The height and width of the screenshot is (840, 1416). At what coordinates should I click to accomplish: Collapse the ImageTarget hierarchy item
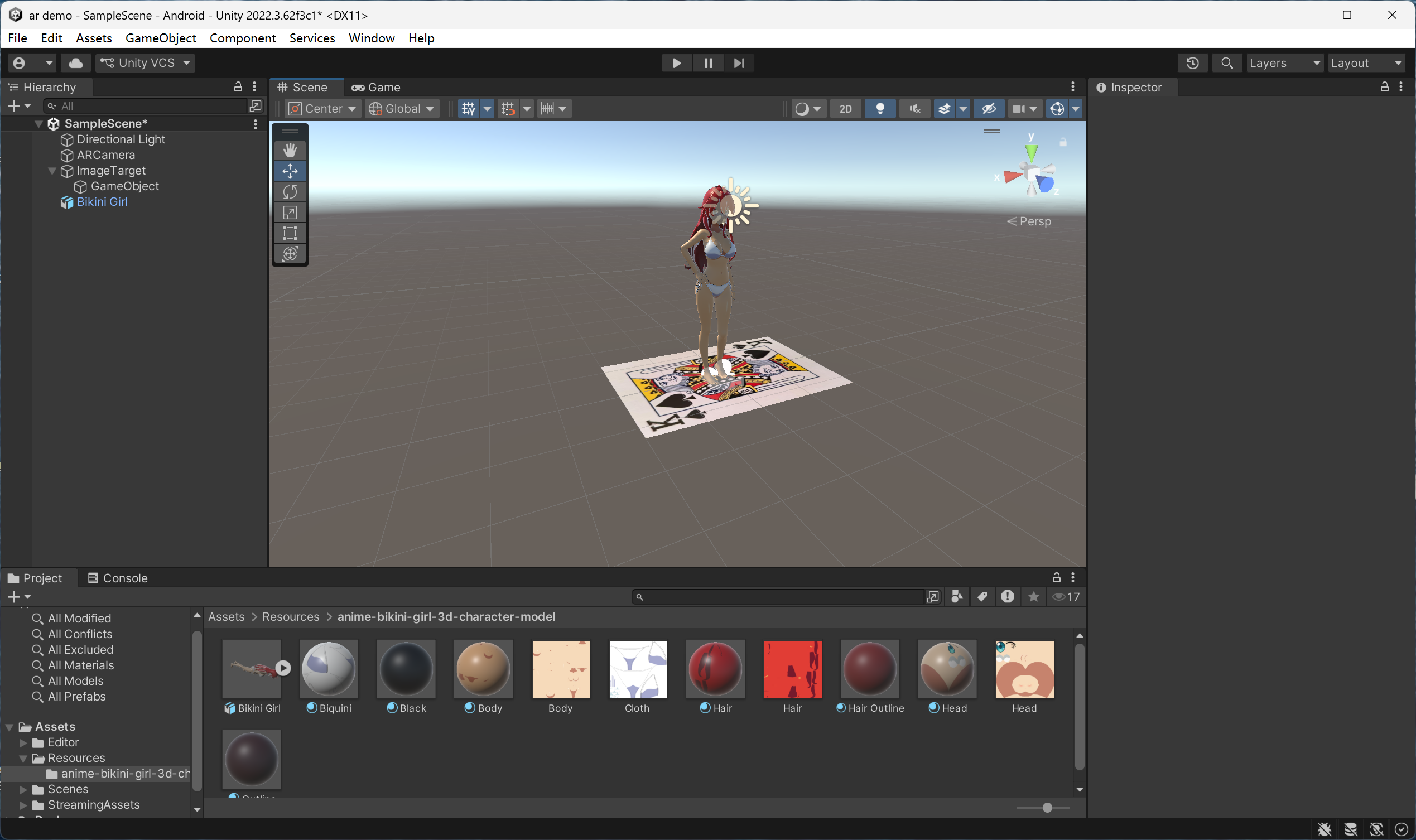coord(52,171)
